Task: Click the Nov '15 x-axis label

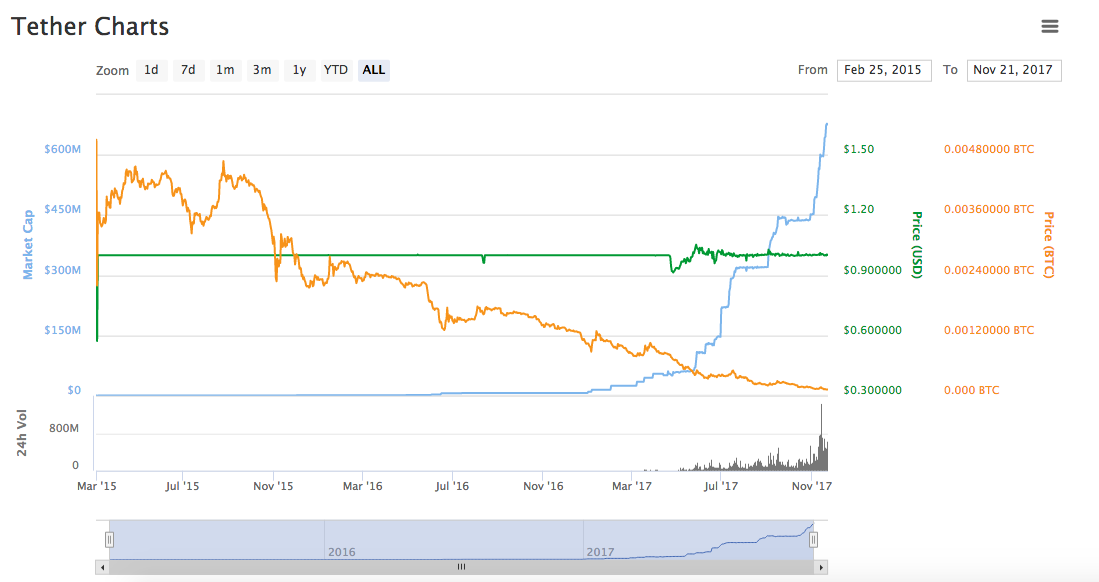Action: point(273,486)
